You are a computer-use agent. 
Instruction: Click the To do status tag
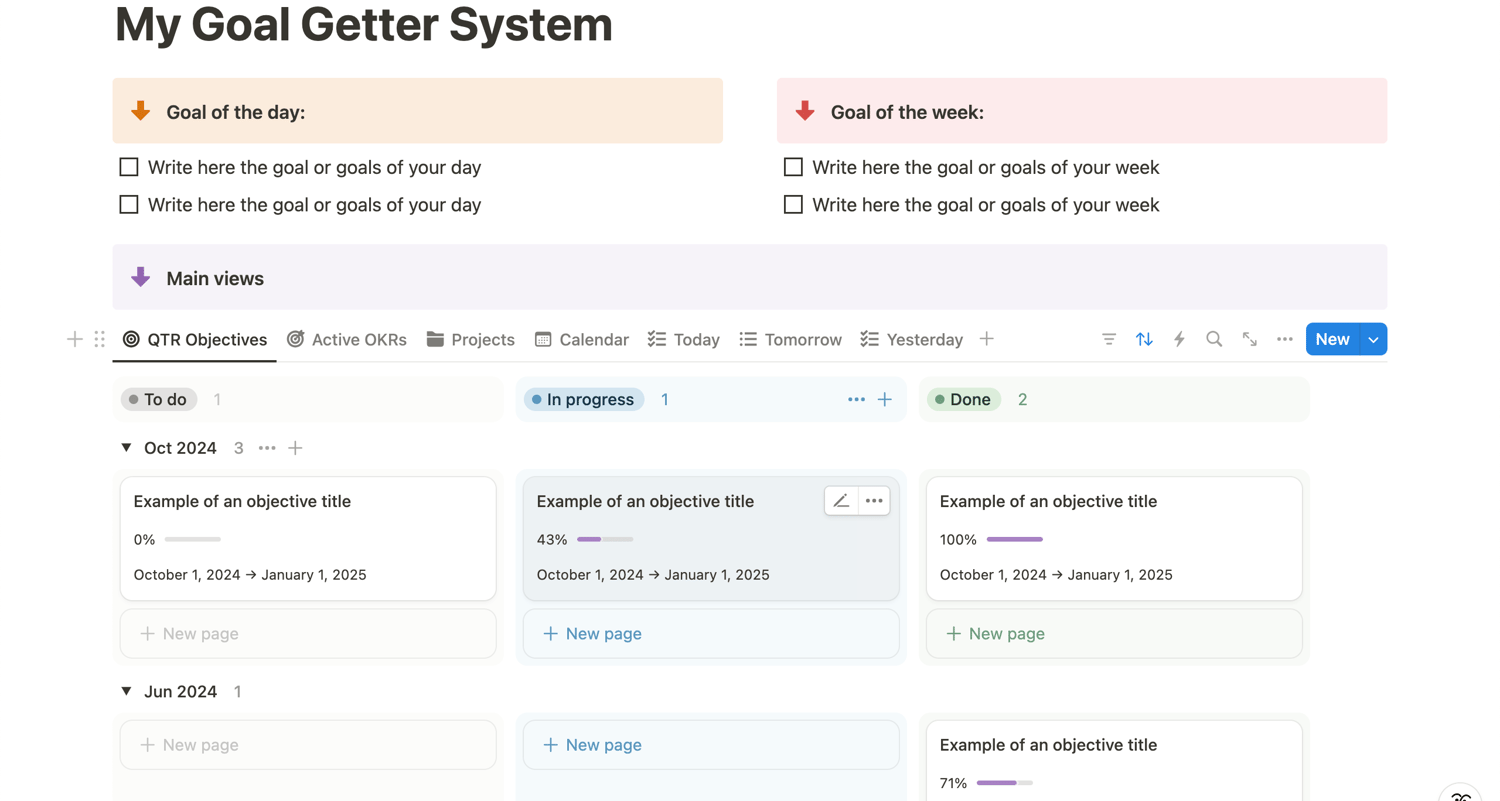[159, 399]
